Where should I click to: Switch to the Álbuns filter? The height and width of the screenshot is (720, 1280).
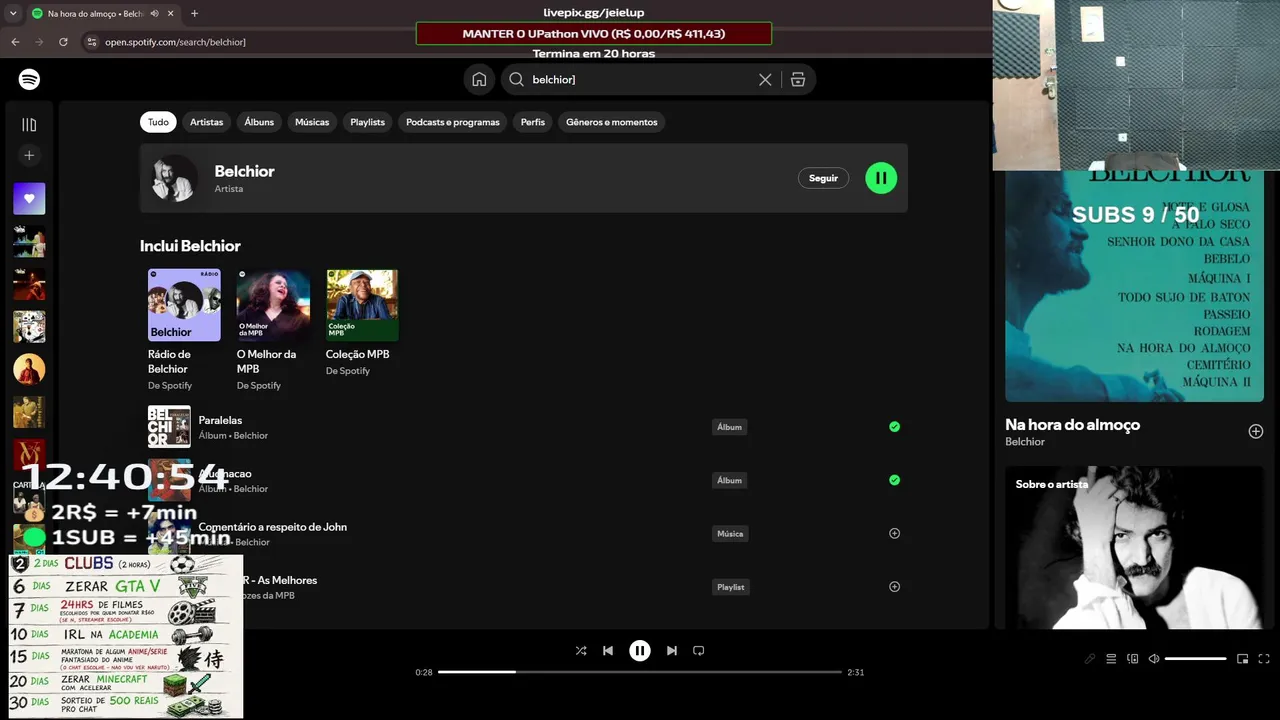pyautogui.click(x=259, y=122)
